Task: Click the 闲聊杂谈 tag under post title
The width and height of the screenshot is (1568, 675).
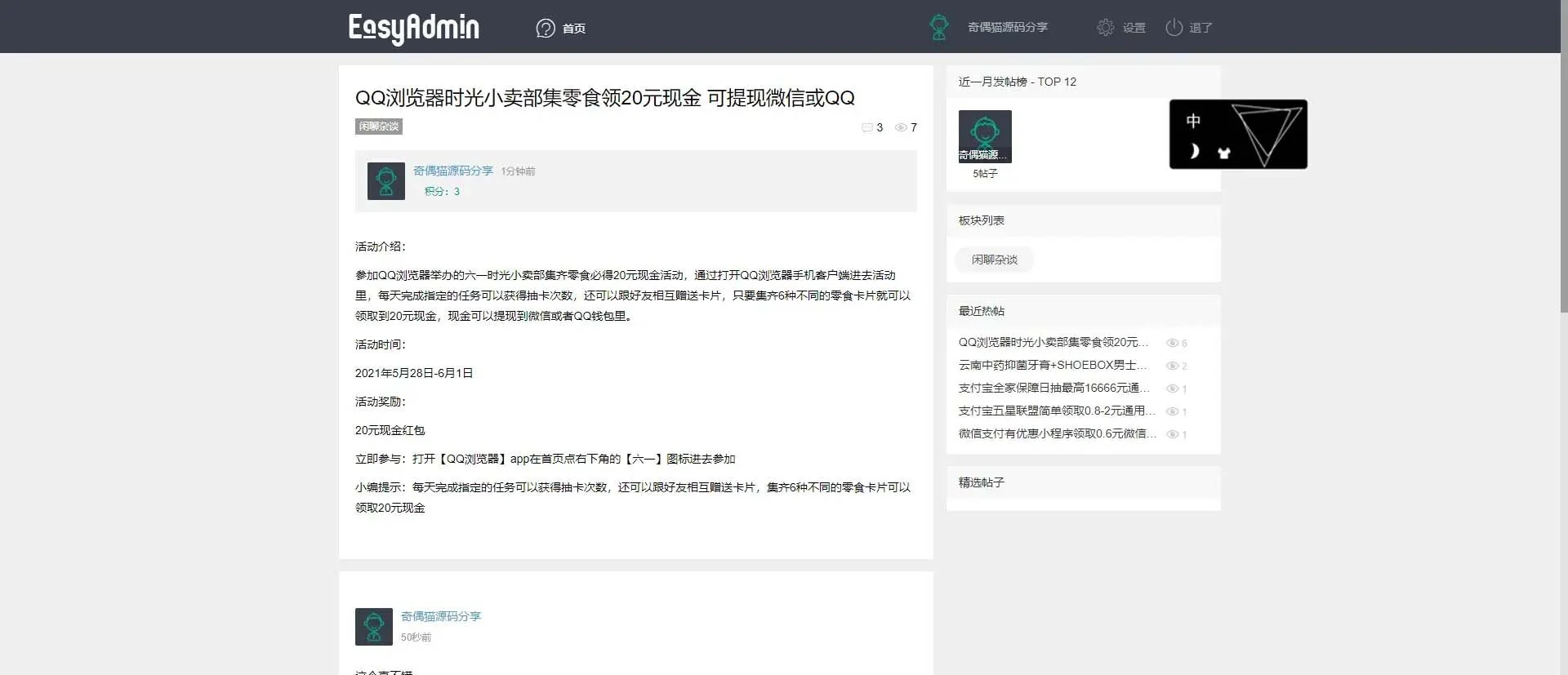Action: [379, 127]
